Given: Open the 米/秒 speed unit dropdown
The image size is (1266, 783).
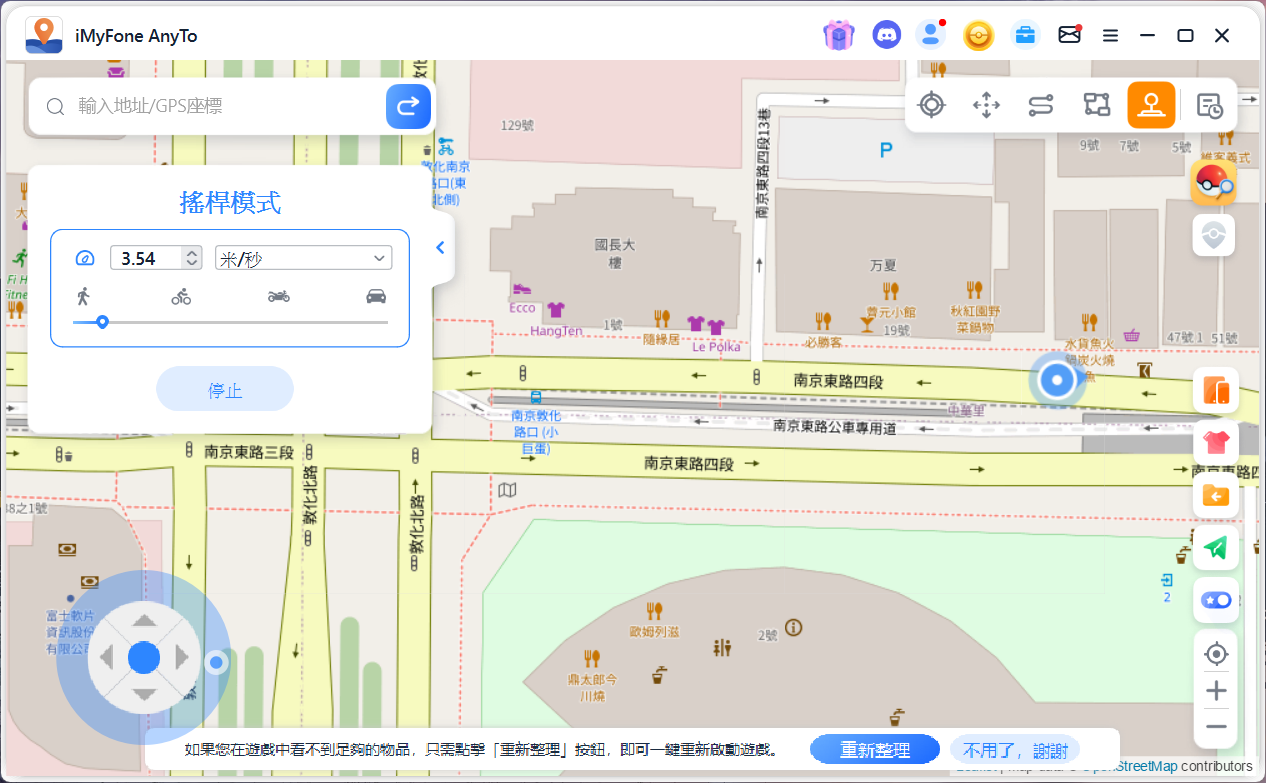Looking at the screenshot, I should pyautogui.click(x=303, y=259).
